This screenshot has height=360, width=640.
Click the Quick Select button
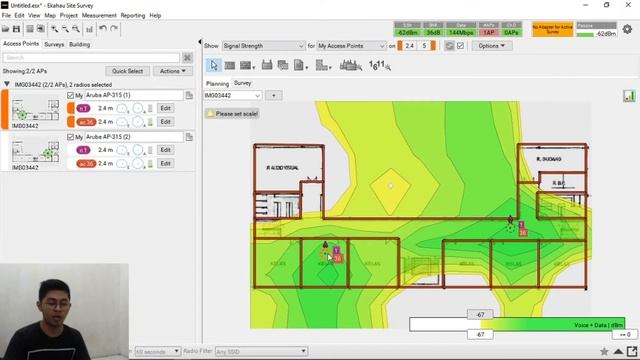[127, 71]
